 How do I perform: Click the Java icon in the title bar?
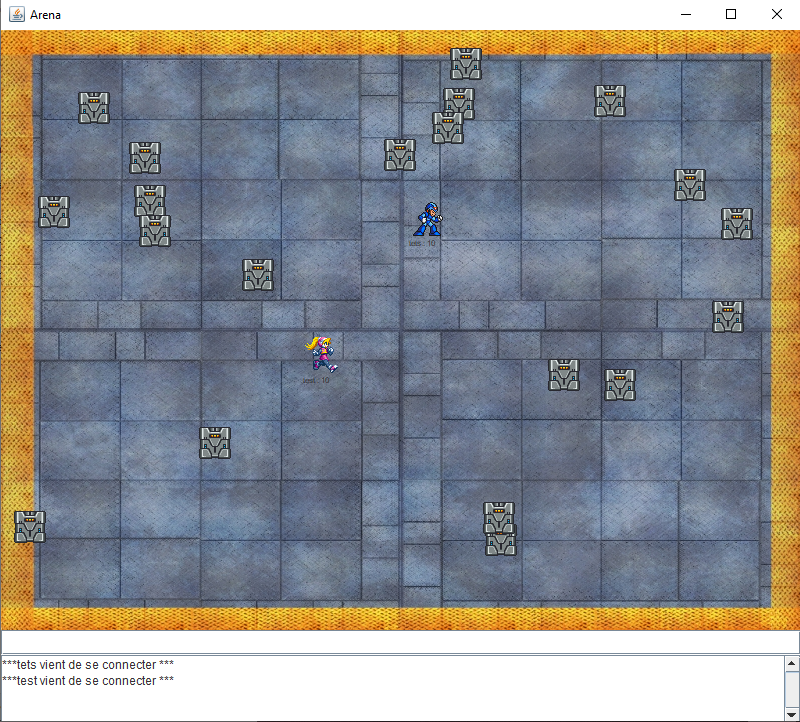(16, 14)
